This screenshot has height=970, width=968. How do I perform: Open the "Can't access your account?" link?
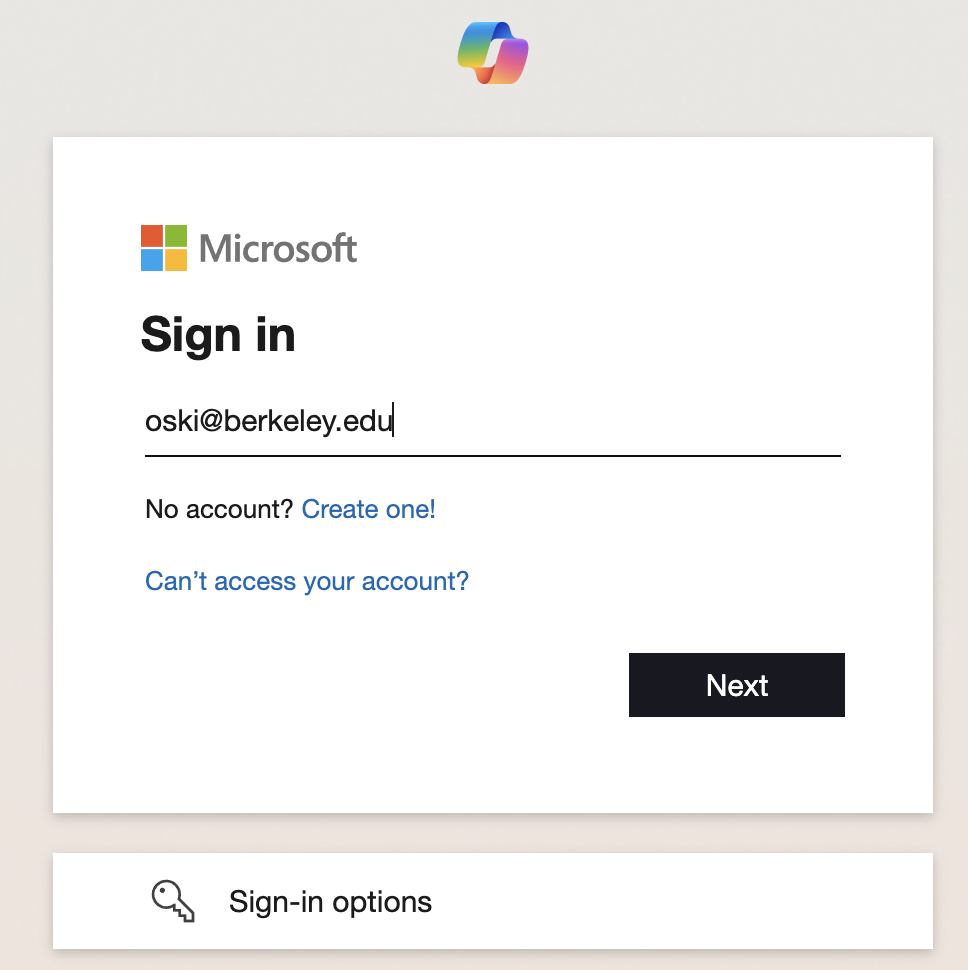[307, 581]
